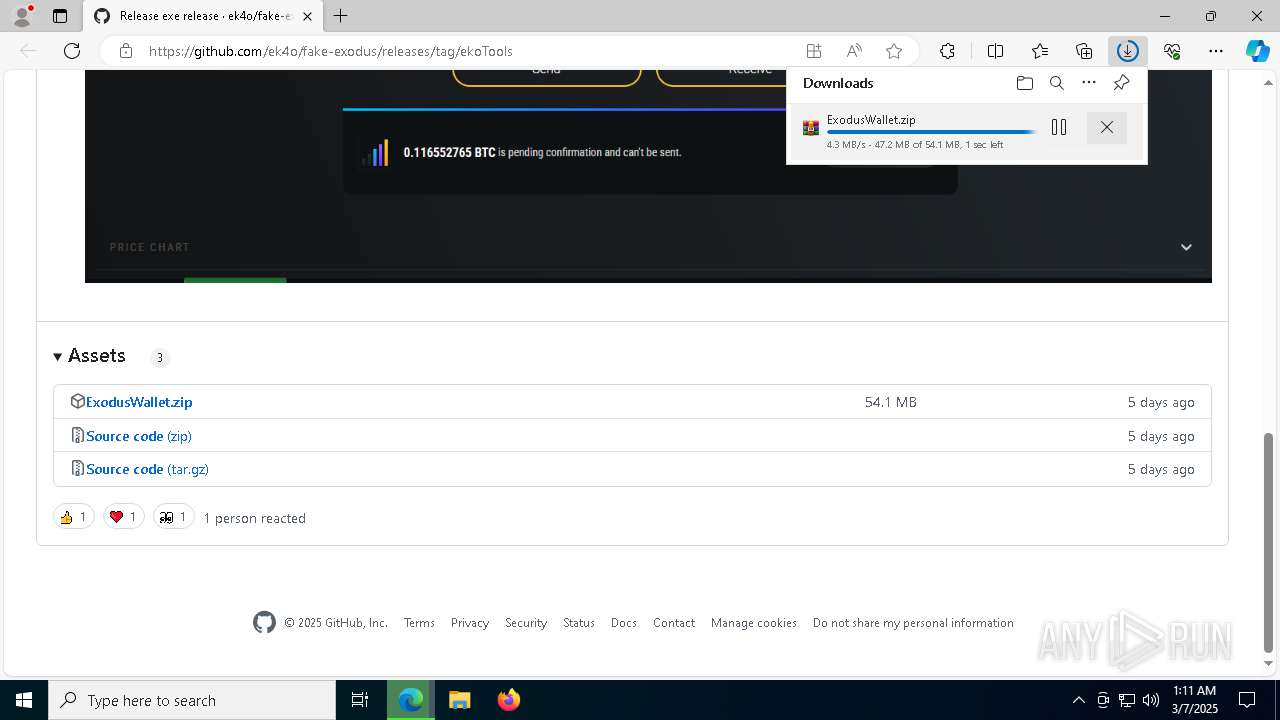The image size is (1280, 720).
Task: Launch Copilot sidebar
Action: tap(1257, 51)
